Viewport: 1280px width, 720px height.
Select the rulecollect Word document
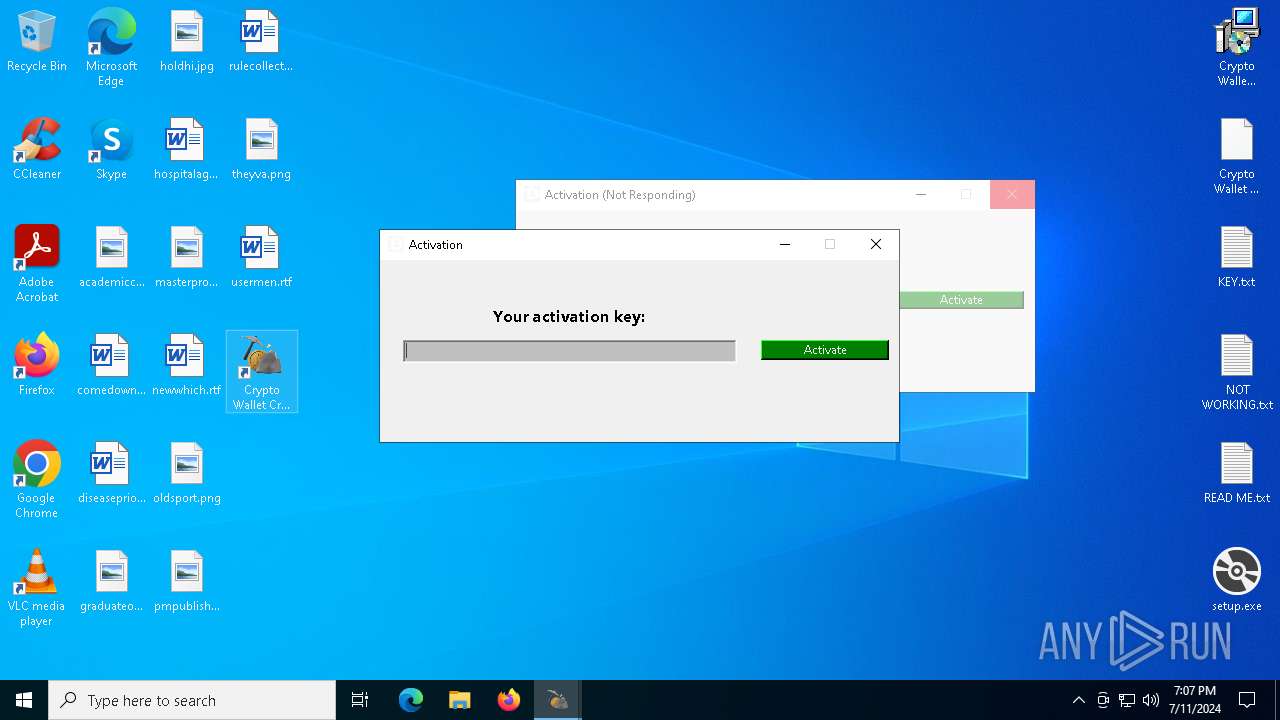tap(261, 42)
